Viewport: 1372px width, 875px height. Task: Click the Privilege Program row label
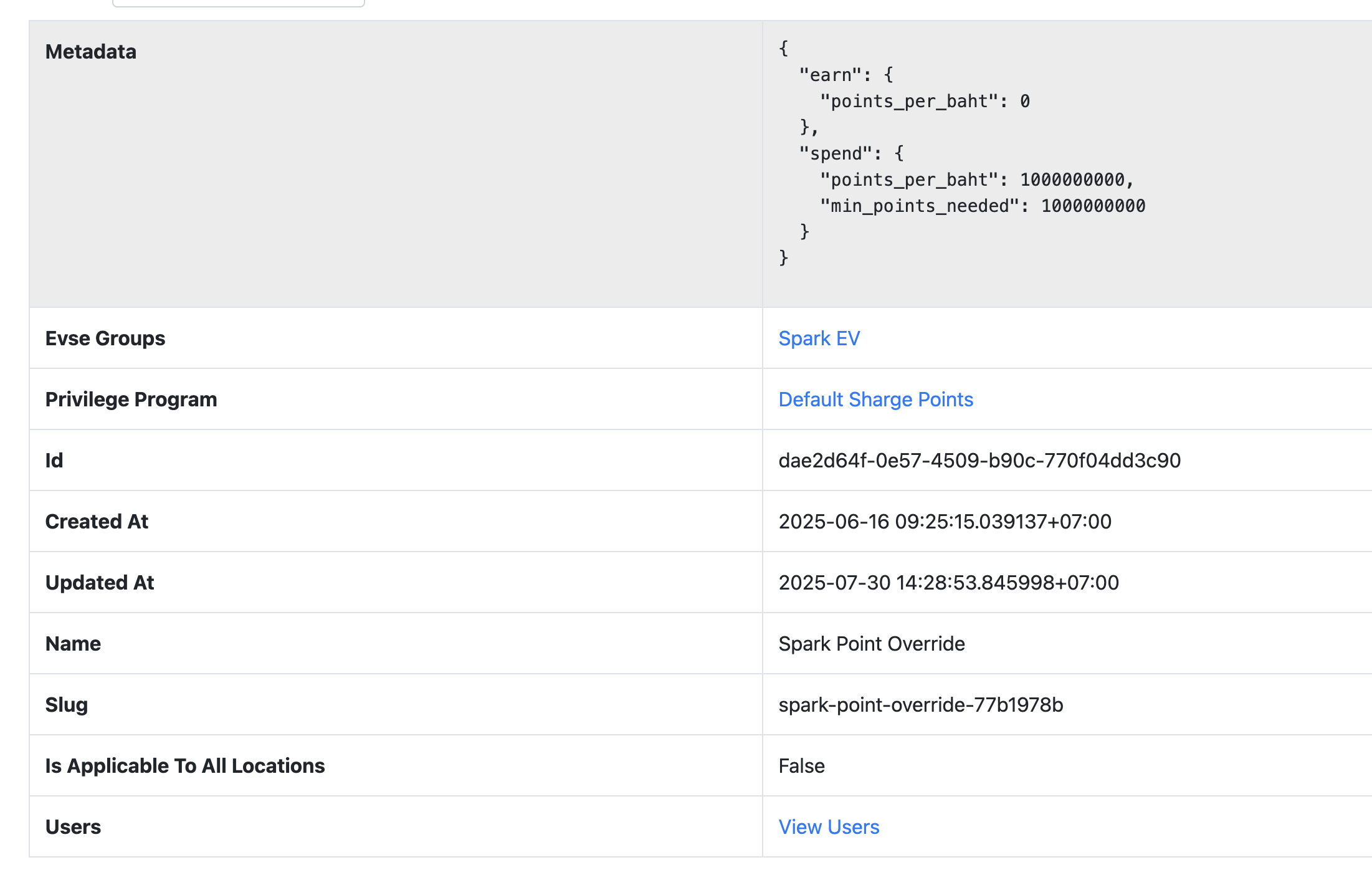click(131, 399)
